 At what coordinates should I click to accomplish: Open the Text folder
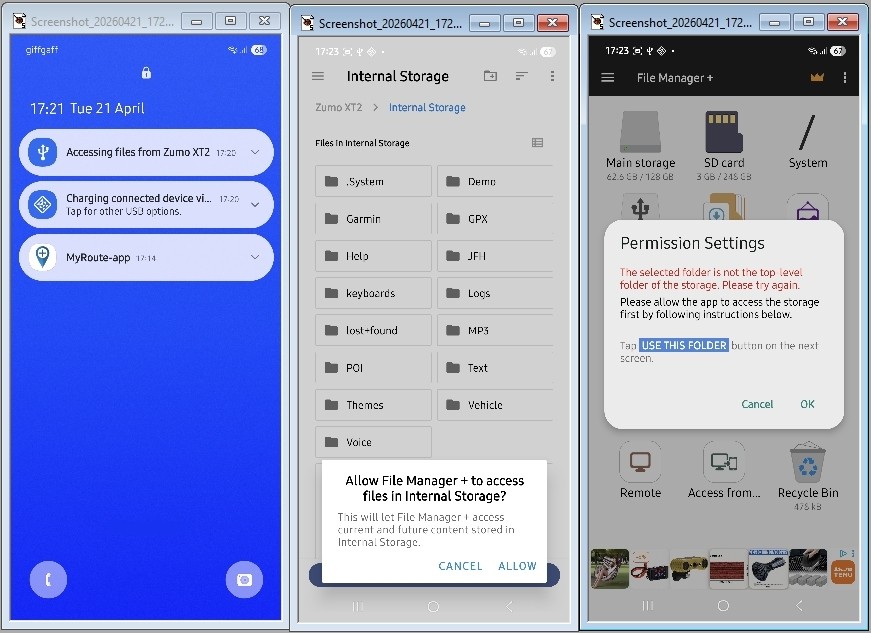495,367
